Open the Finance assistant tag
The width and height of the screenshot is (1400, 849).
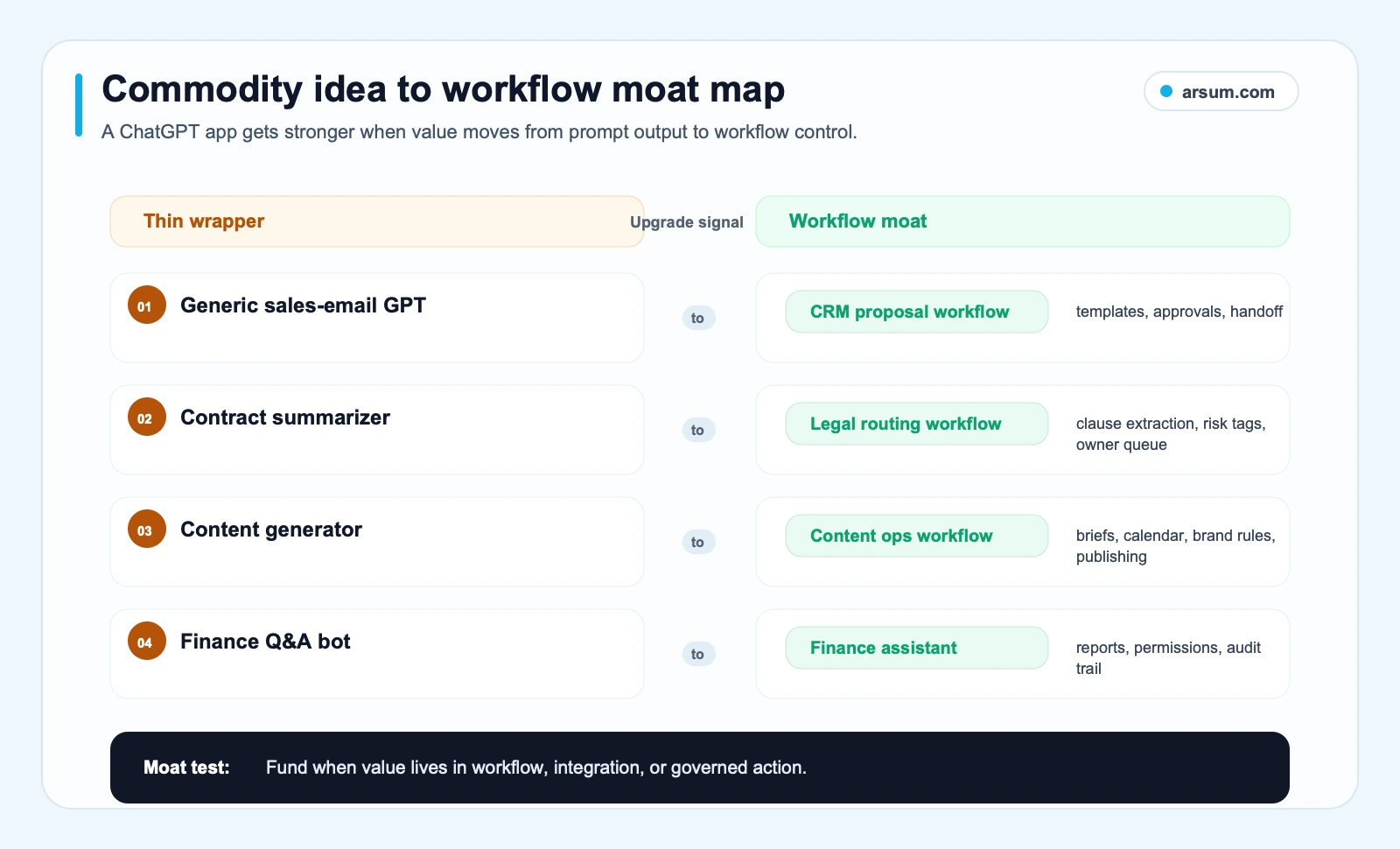click(917, 648)
